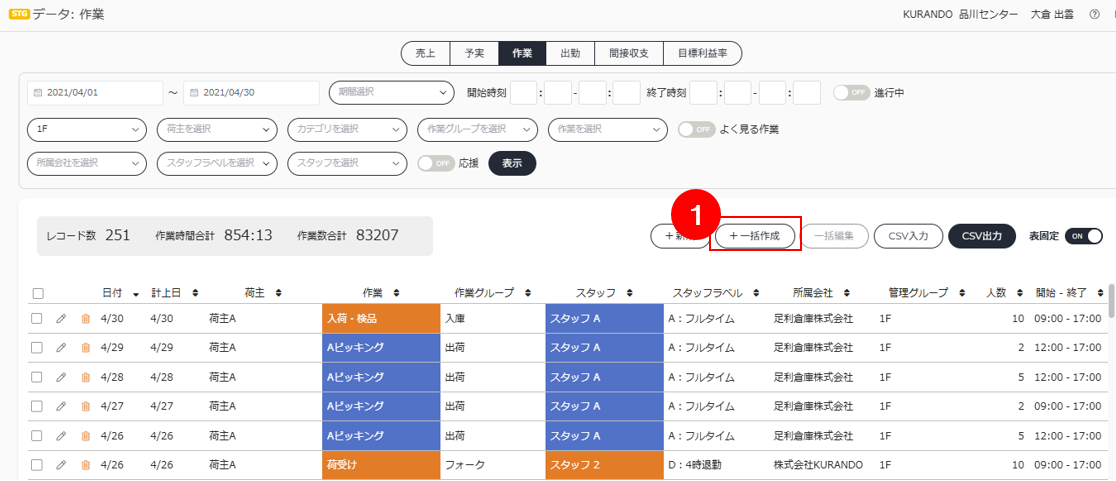Viewport: 1116px width, 481px height.
Task: Check the 4/30 row checkbox
Action: tap(36, 318)
